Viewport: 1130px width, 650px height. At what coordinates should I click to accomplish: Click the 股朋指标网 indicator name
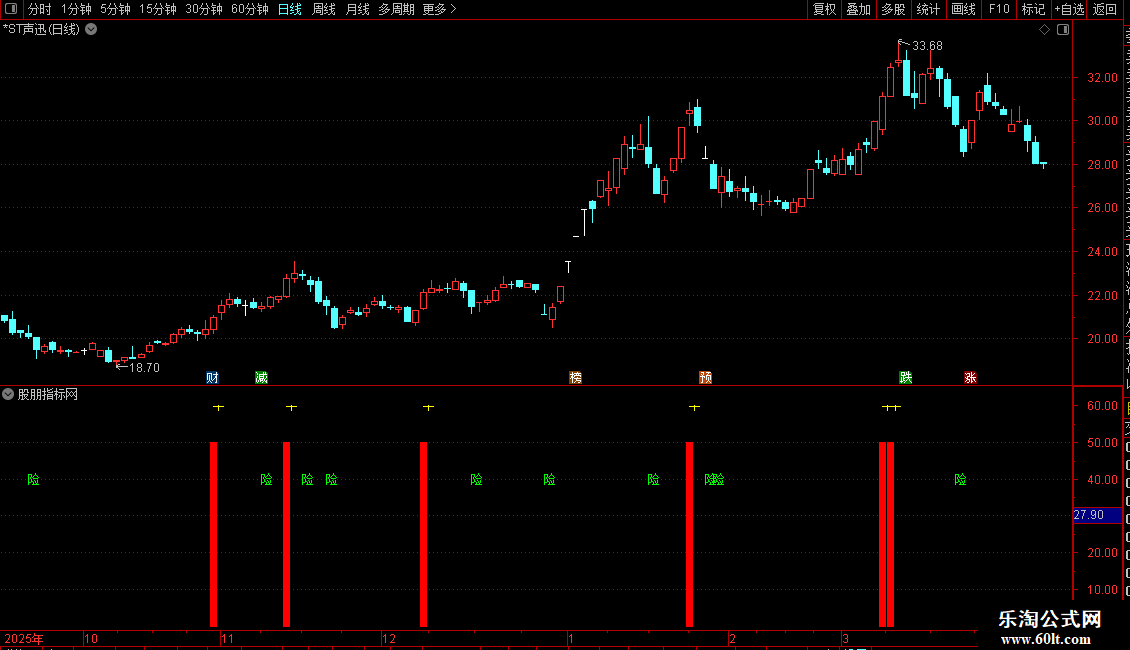(48, 394)
